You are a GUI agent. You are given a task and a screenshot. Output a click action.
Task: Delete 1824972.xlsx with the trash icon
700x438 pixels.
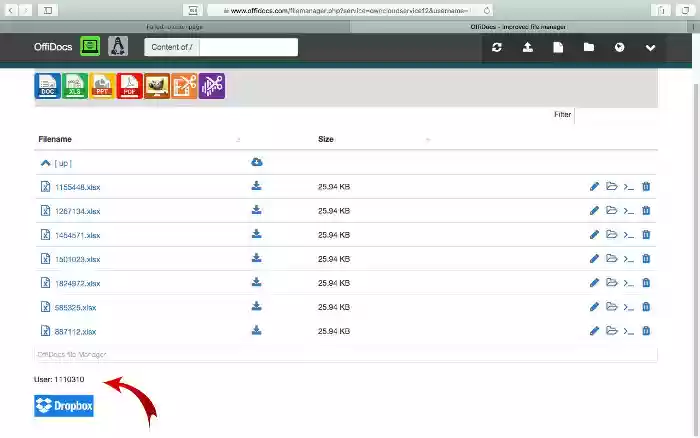pos(646,283)
